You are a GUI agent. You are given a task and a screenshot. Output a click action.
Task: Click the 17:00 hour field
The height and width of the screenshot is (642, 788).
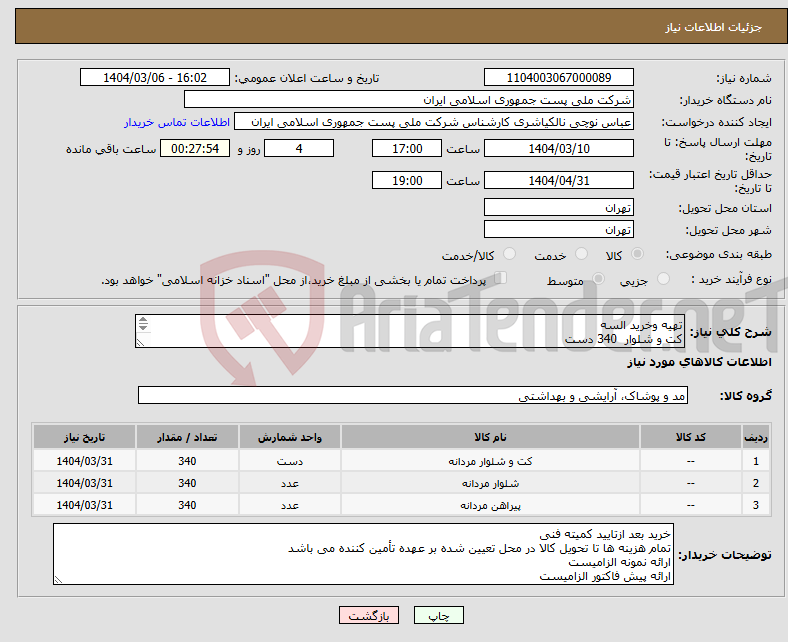point(407,148)
